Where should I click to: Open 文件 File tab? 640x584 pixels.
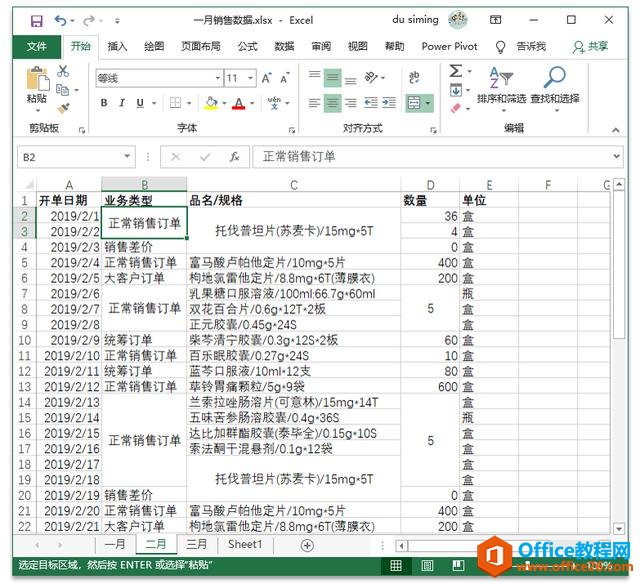click(x=37, y=47)
